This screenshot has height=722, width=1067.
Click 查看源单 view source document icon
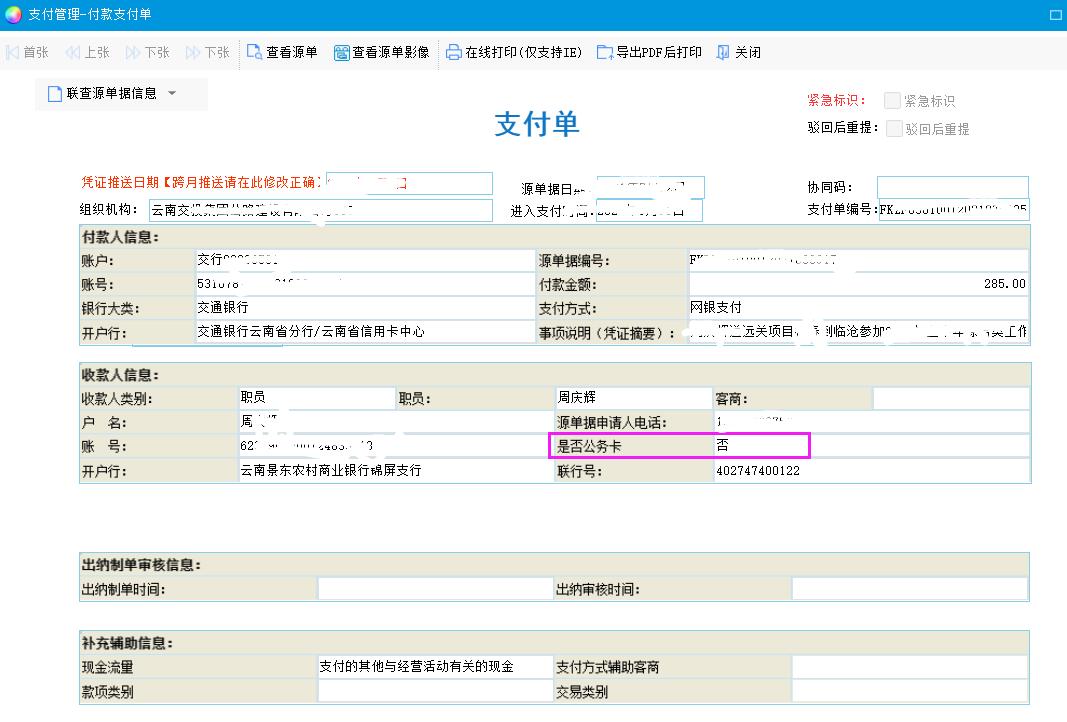click(x=254, y=52)
